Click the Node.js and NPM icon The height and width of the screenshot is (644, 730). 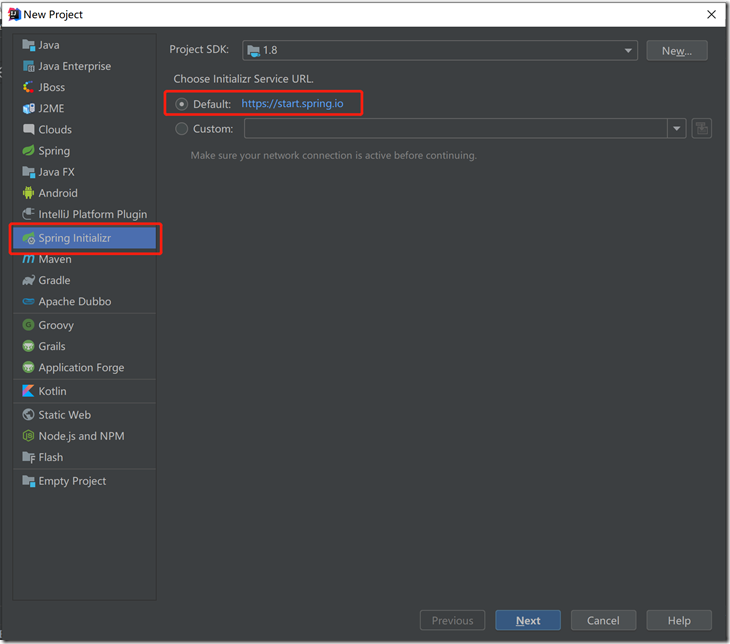coord(29,436)
